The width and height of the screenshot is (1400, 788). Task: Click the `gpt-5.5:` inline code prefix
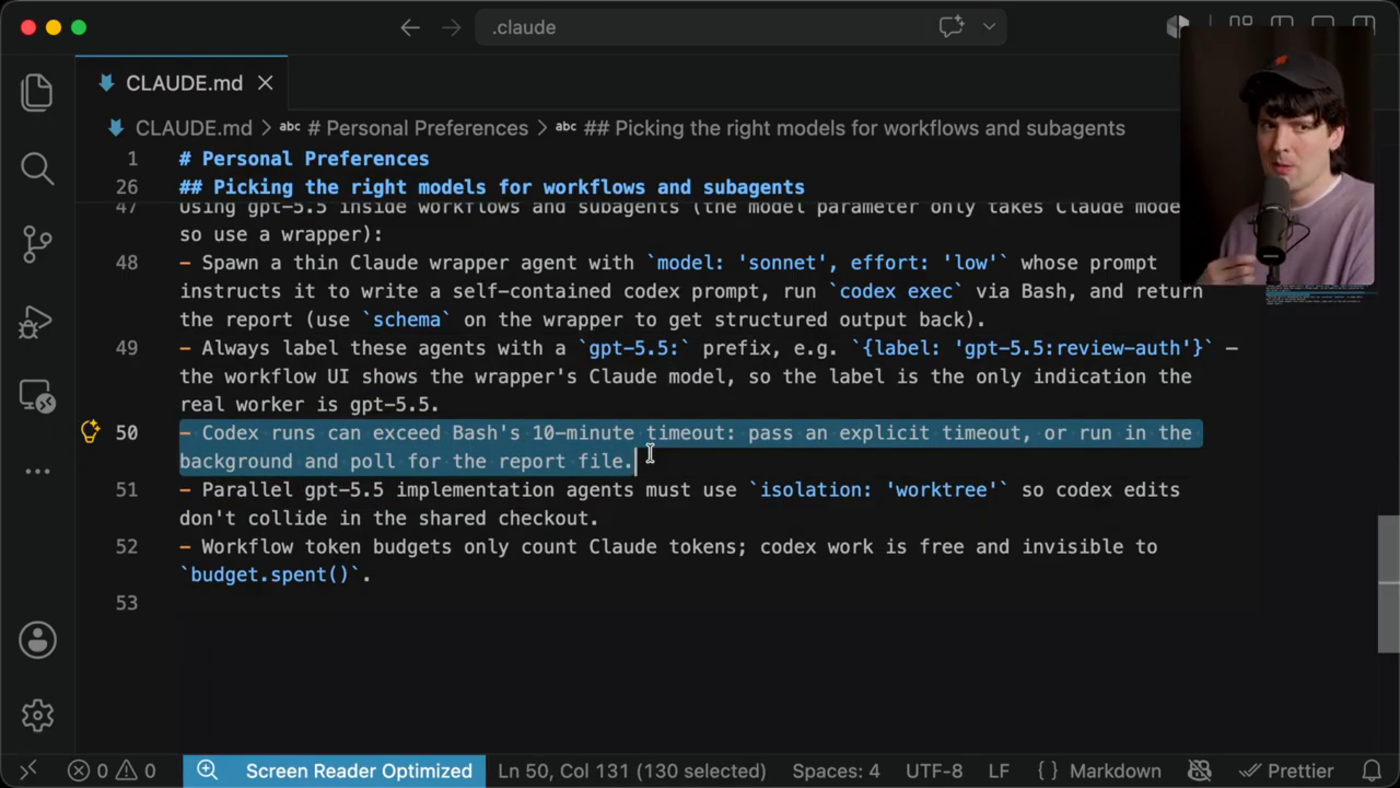pos(634,348)
